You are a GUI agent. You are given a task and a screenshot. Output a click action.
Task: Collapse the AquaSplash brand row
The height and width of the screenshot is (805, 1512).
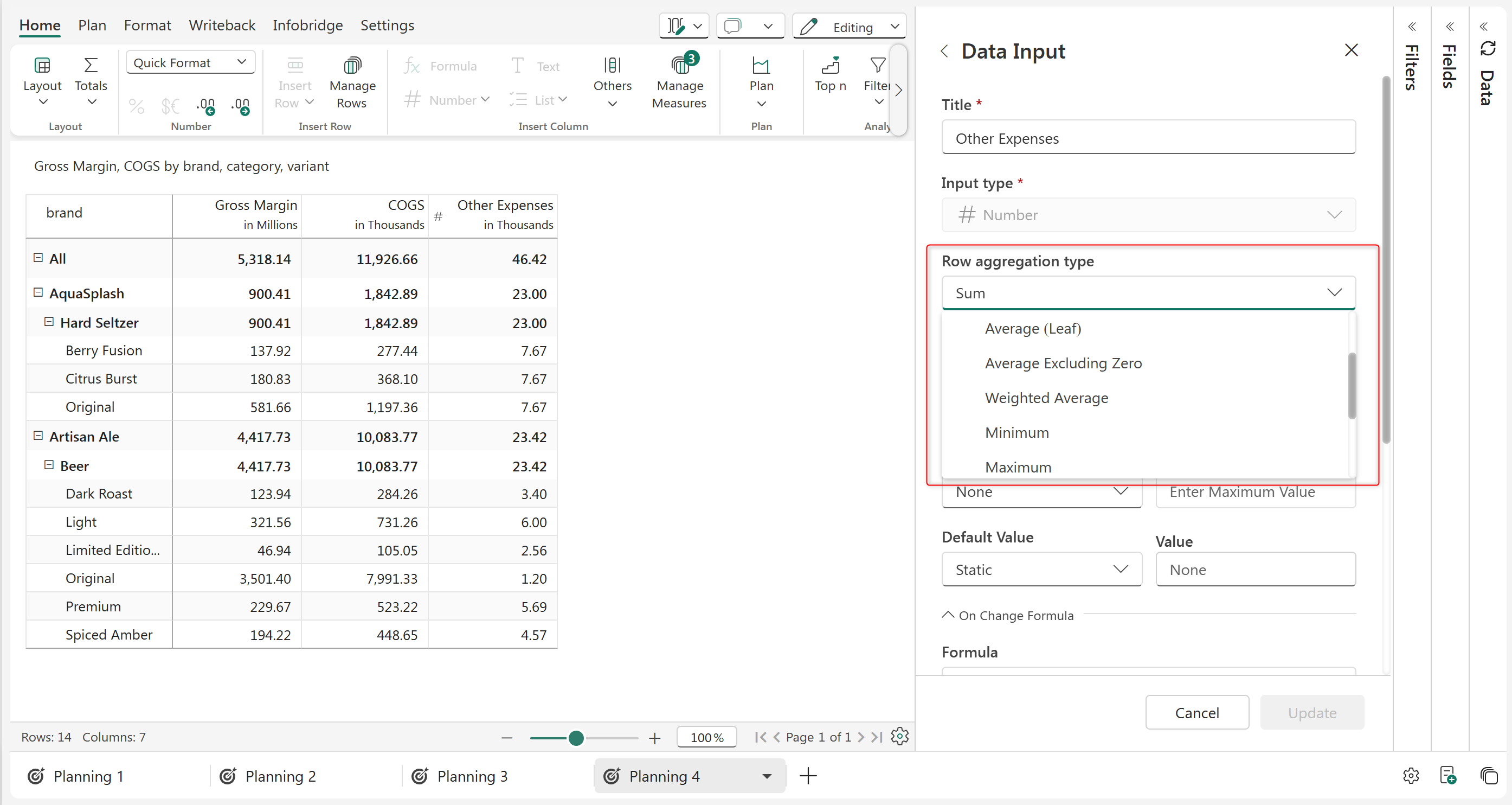[38, 292]
